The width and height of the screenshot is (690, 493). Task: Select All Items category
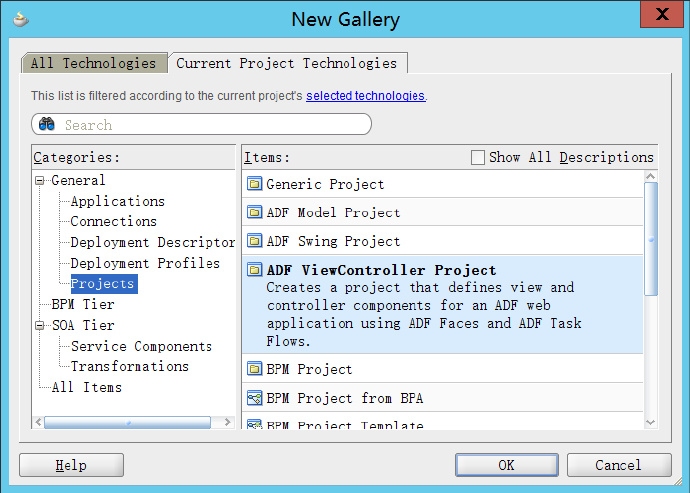(x=86, y=387)
